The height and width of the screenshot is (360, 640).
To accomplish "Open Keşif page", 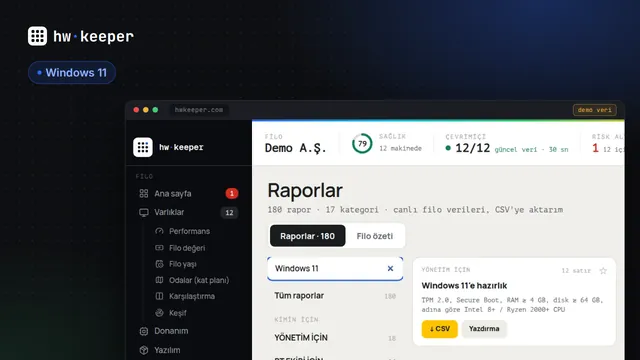I will (178, 313).
